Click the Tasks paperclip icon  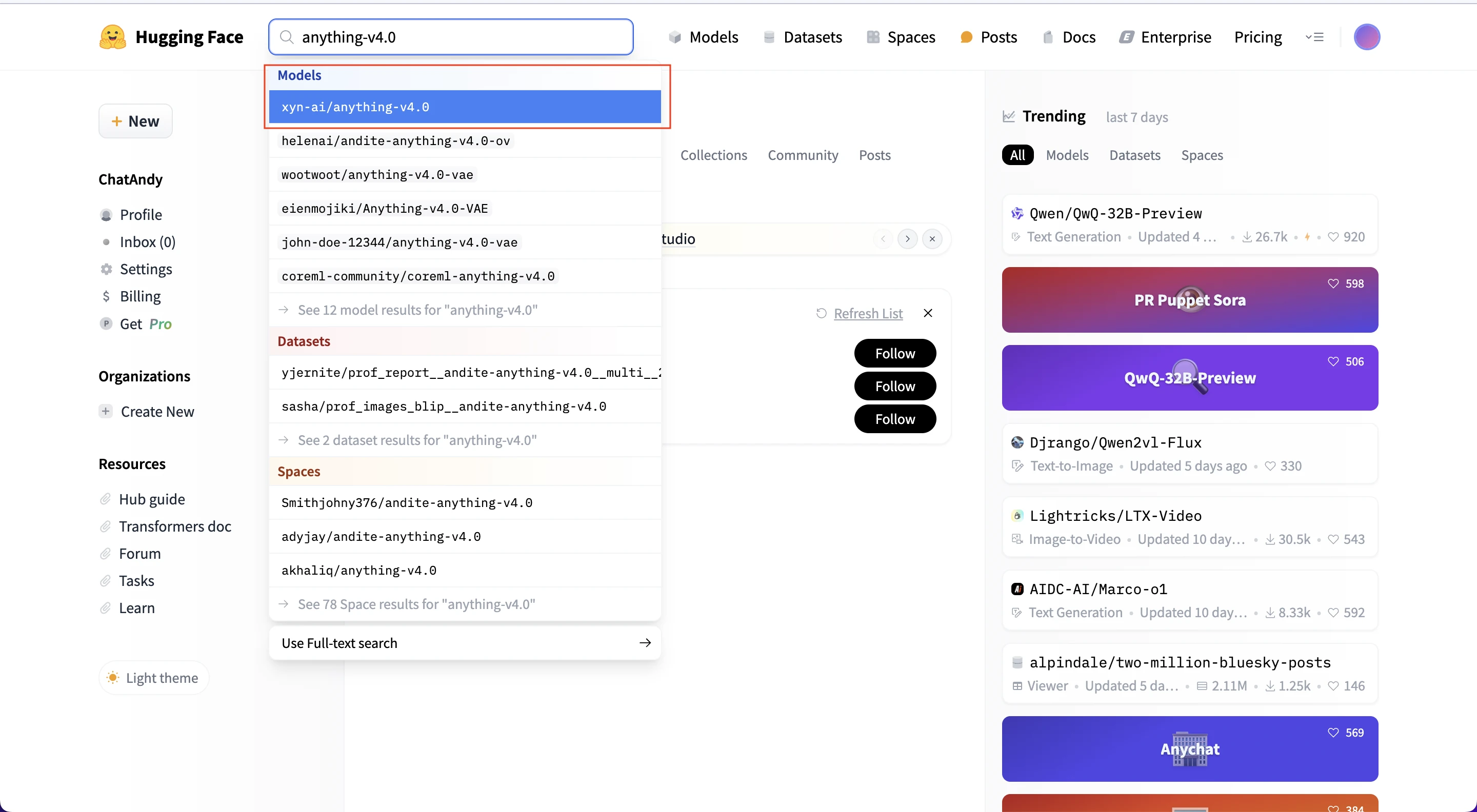[x=106, y=581]
